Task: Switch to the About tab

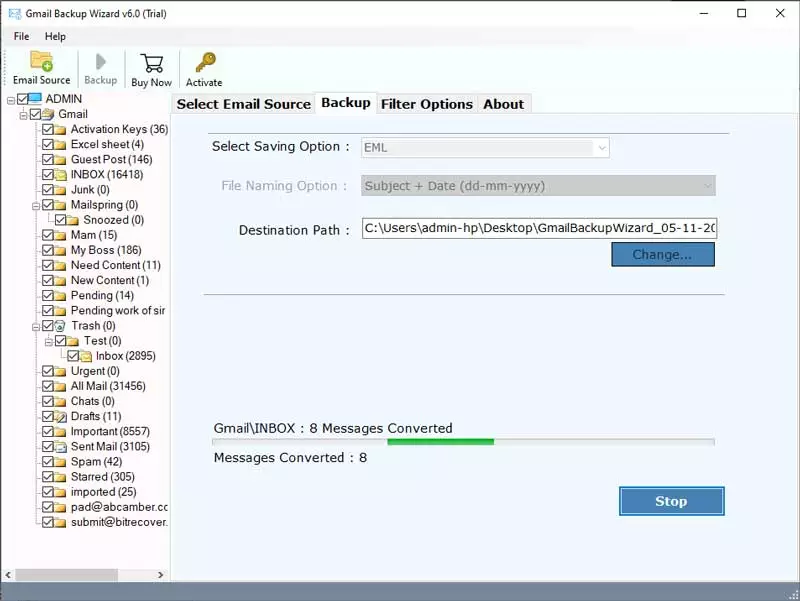Action: tap(504, 104)
